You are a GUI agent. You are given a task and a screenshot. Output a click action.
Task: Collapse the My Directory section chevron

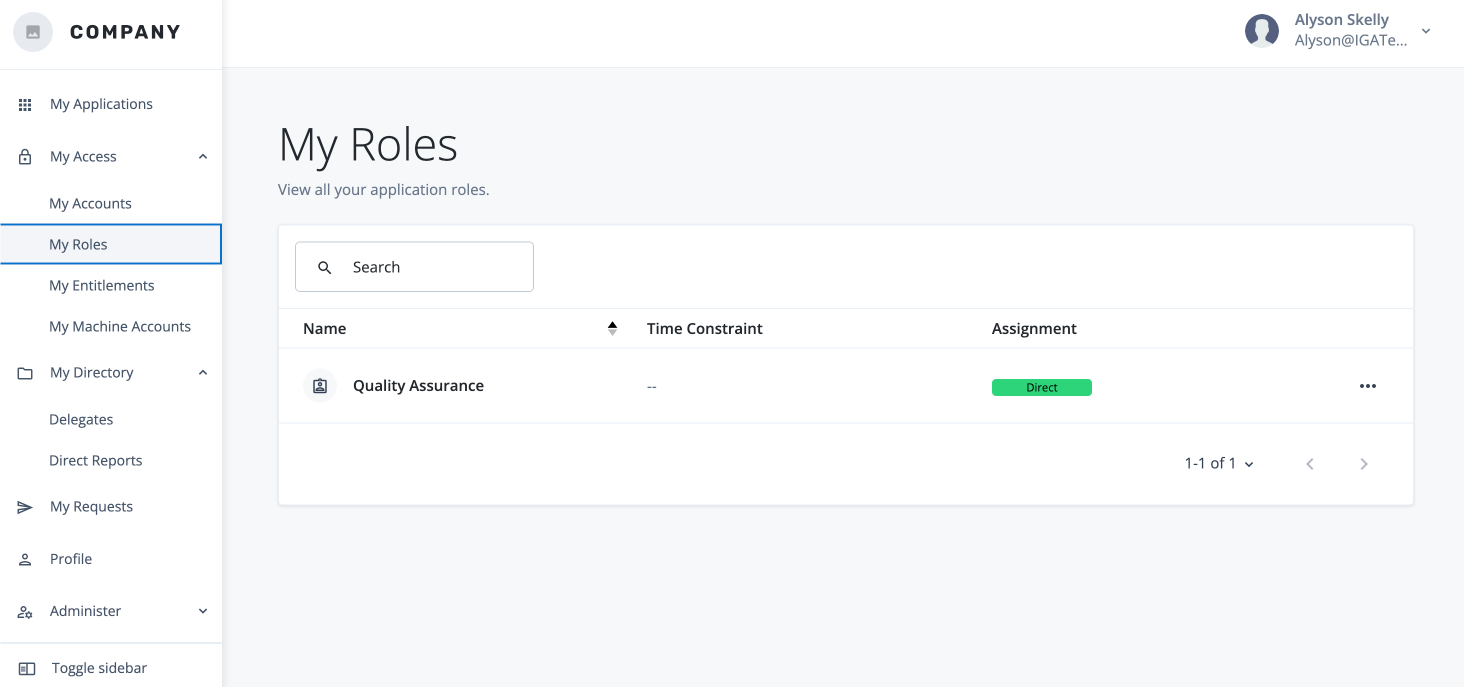[203, 373]
